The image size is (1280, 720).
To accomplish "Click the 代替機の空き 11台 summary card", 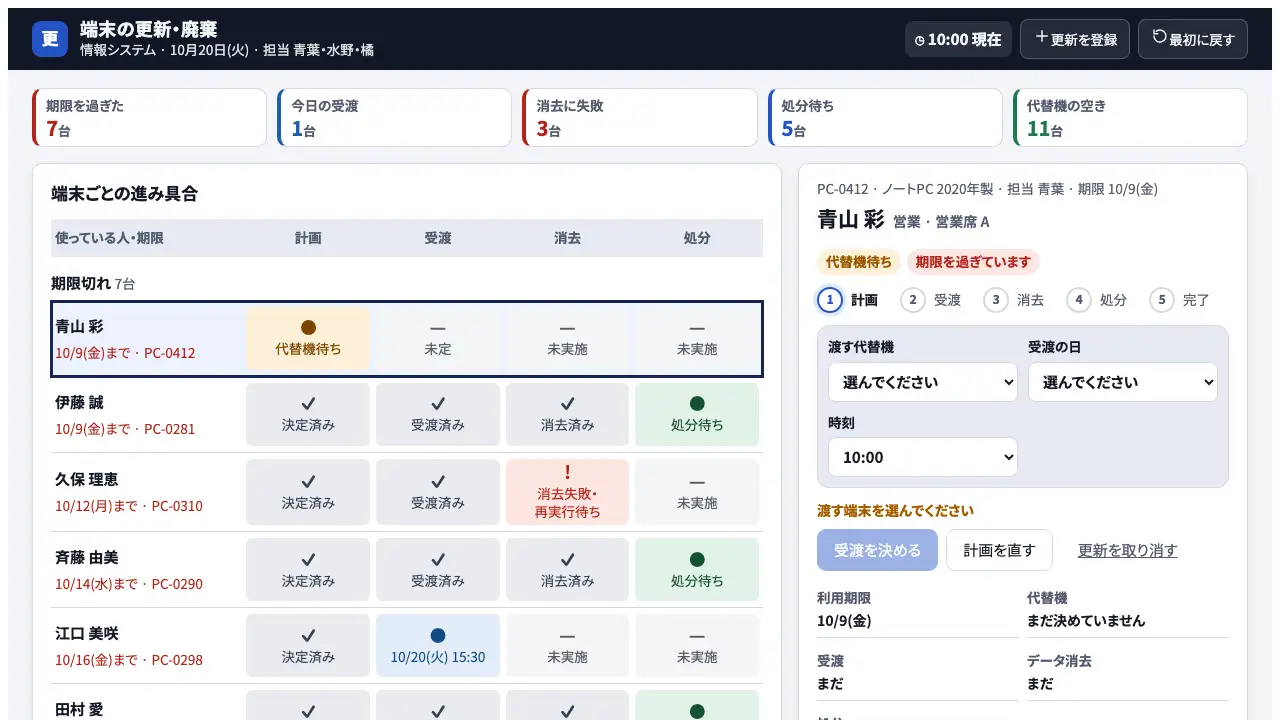I will click(x=1130, y=118).
